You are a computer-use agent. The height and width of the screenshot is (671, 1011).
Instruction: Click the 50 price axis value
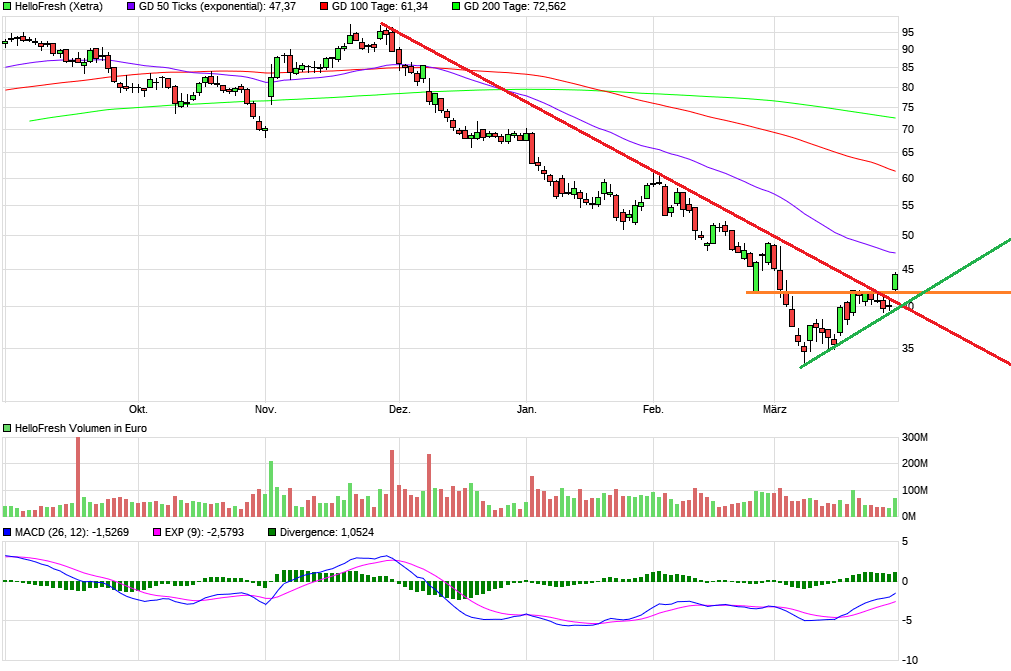coord(908,235)
